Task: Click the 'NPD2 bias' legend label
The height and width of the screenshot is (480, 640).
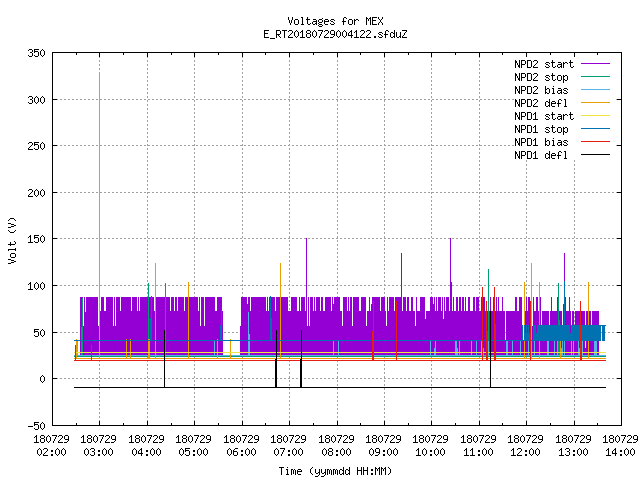Action: (541, 90)
